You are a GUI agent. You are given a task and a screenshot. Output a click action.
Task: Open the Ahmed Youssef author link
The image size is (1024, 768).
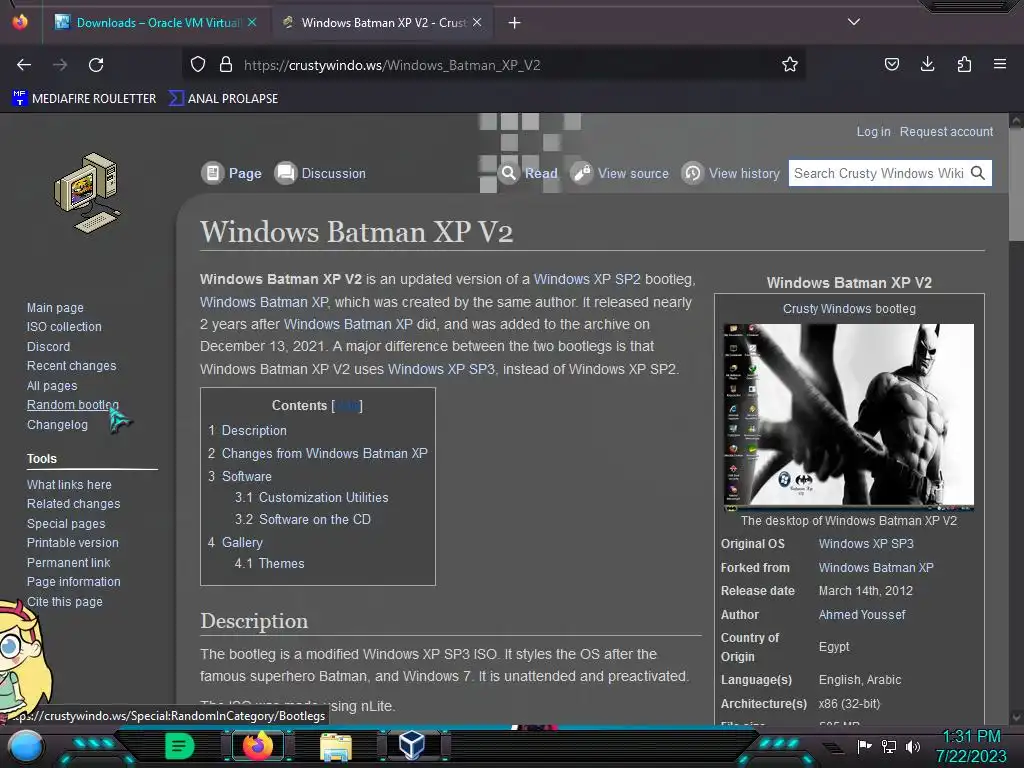[x=862, y=615]
